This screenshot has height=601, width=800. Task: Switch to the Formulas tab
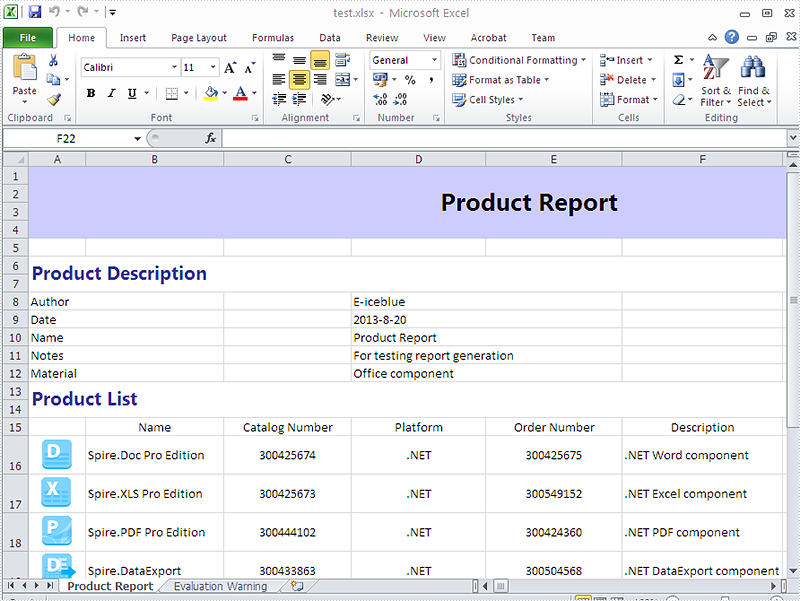(x=273, y=38)
